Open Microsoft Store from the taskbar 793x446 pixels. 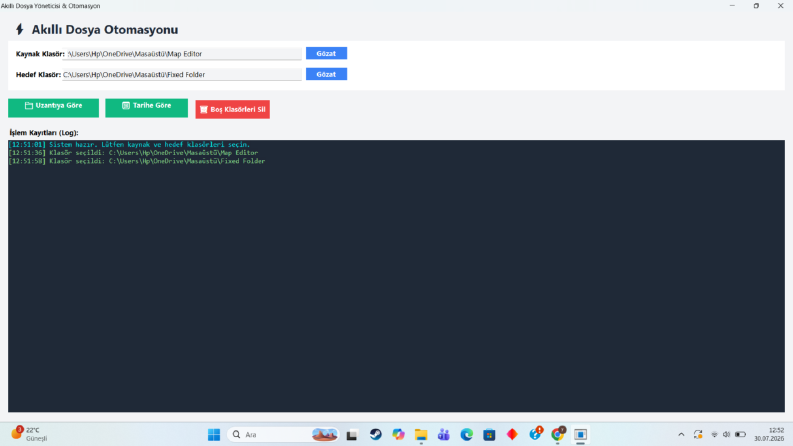[489, 434]
